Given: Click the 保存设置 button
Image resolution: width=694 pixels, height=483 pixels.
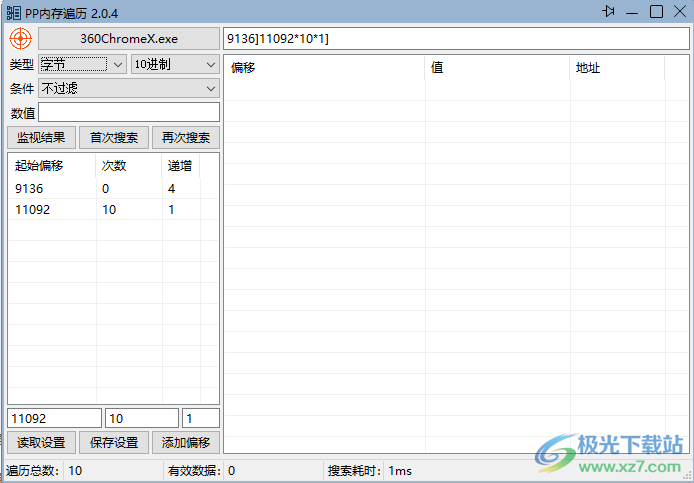Looking at the screenshot, I should pyautogui.click(x=113, y=442).
